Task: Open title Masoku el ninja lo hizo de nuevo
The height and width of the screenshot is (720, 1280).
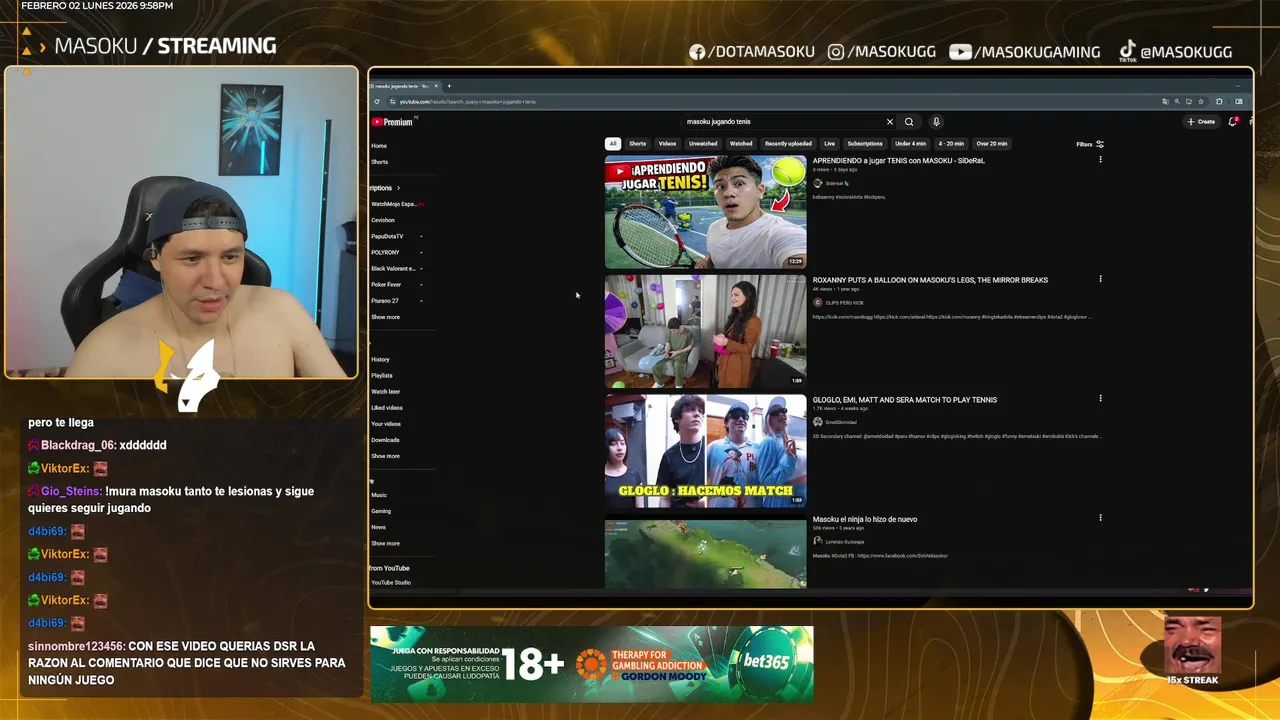Action: [x=865, y=519]
